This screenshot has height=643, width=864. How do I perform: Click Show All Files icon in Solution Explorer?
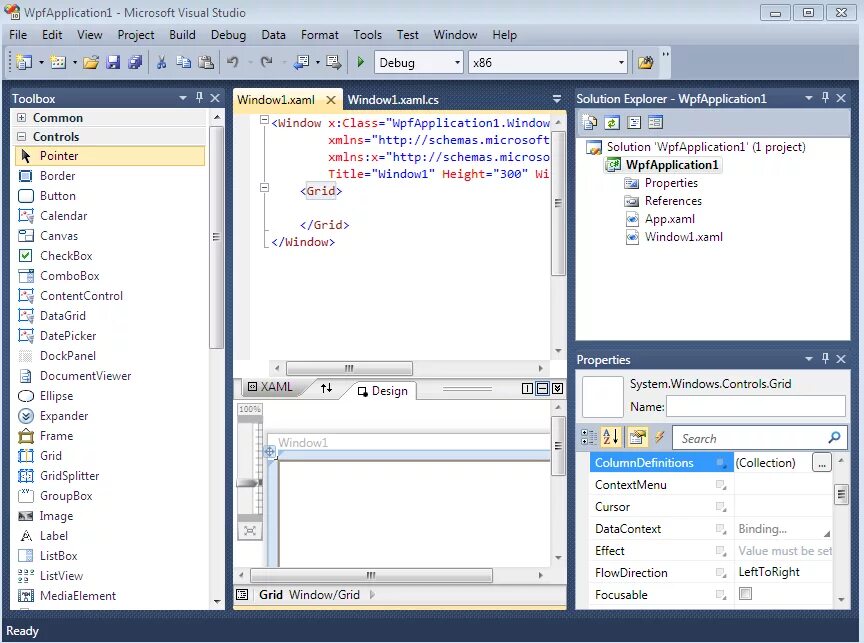[x=634, y=122]
